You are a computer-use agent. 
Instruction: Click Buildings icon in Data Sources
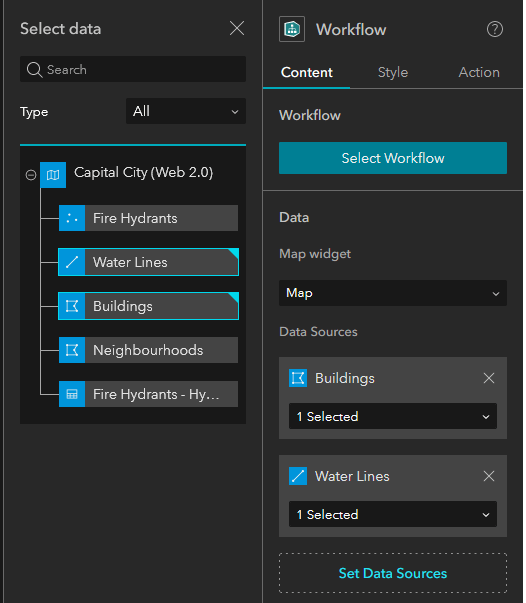point(298,378)
